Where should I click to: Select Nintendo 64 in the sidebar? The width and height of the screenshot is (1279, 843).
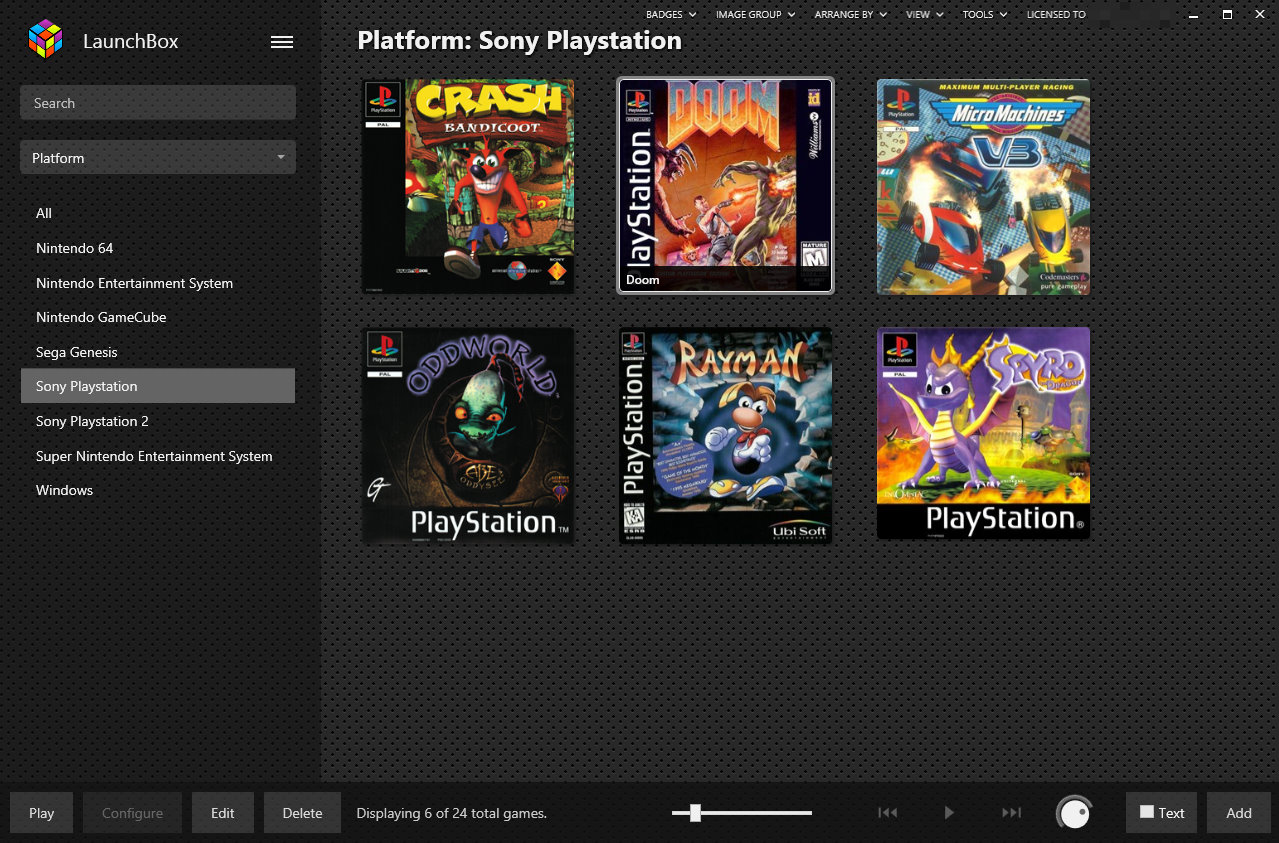pos(158,248)
